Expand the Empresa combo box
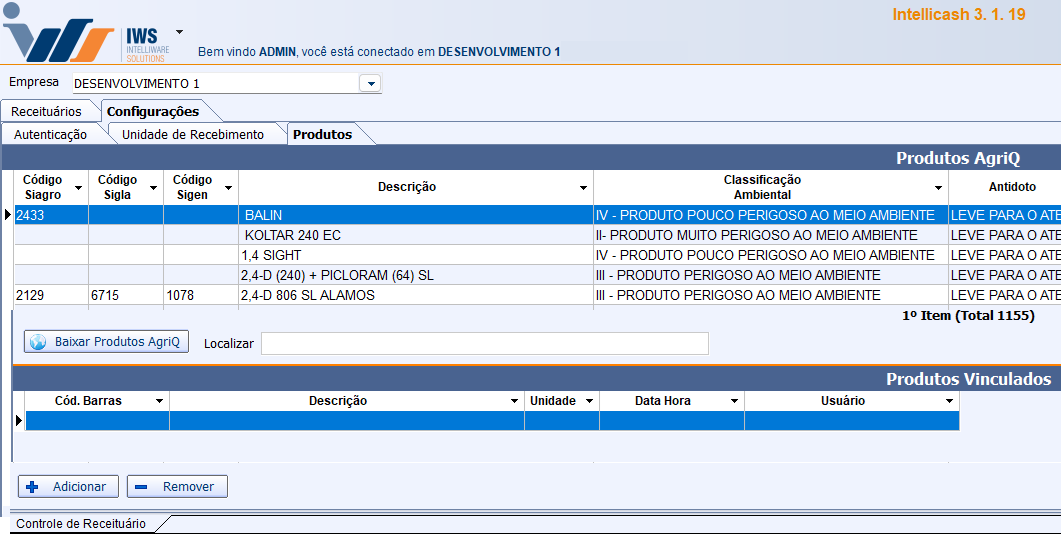 (370, 84)
